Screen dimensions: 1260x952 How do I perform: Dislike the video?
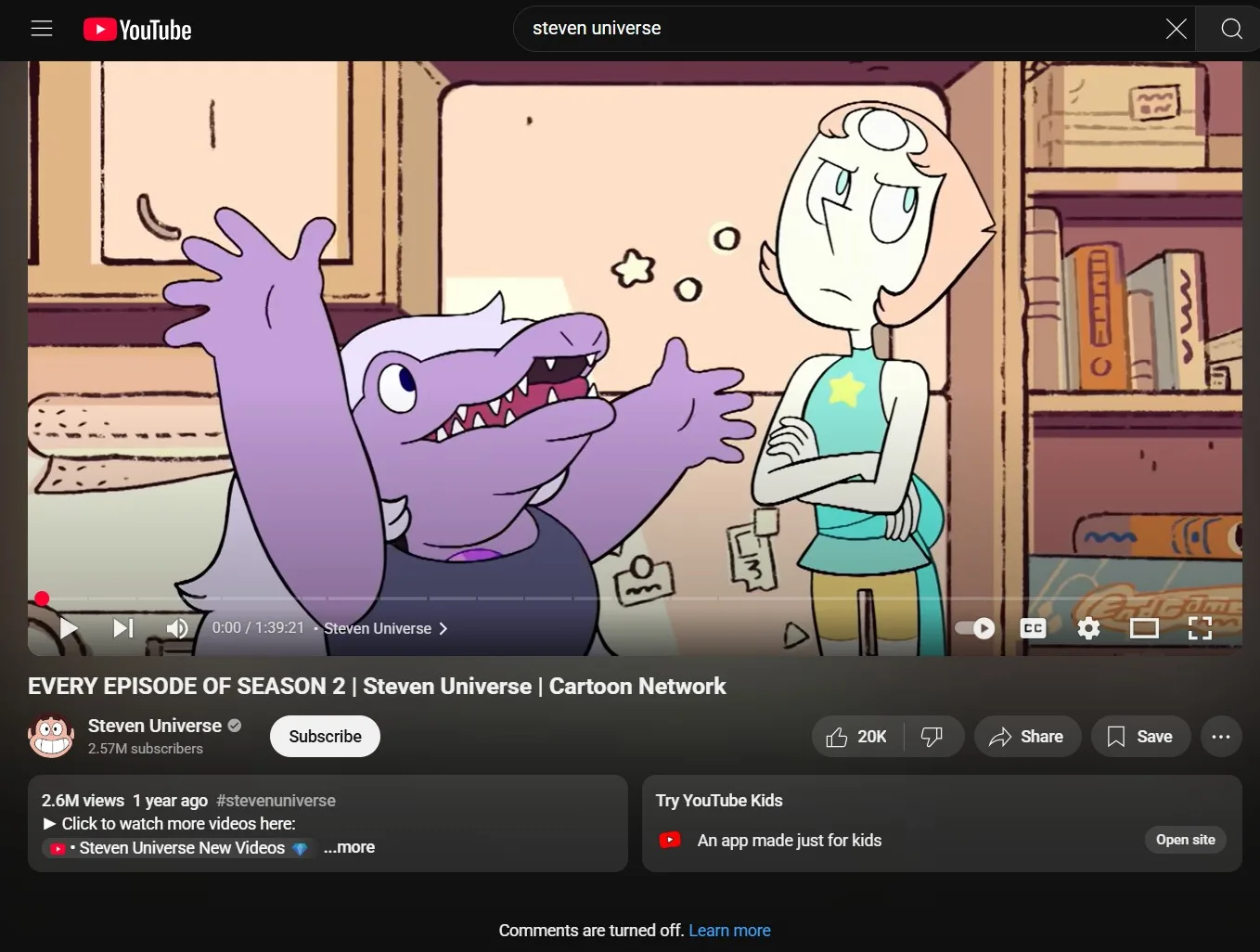pyautogui.click(x=932, y=736)
